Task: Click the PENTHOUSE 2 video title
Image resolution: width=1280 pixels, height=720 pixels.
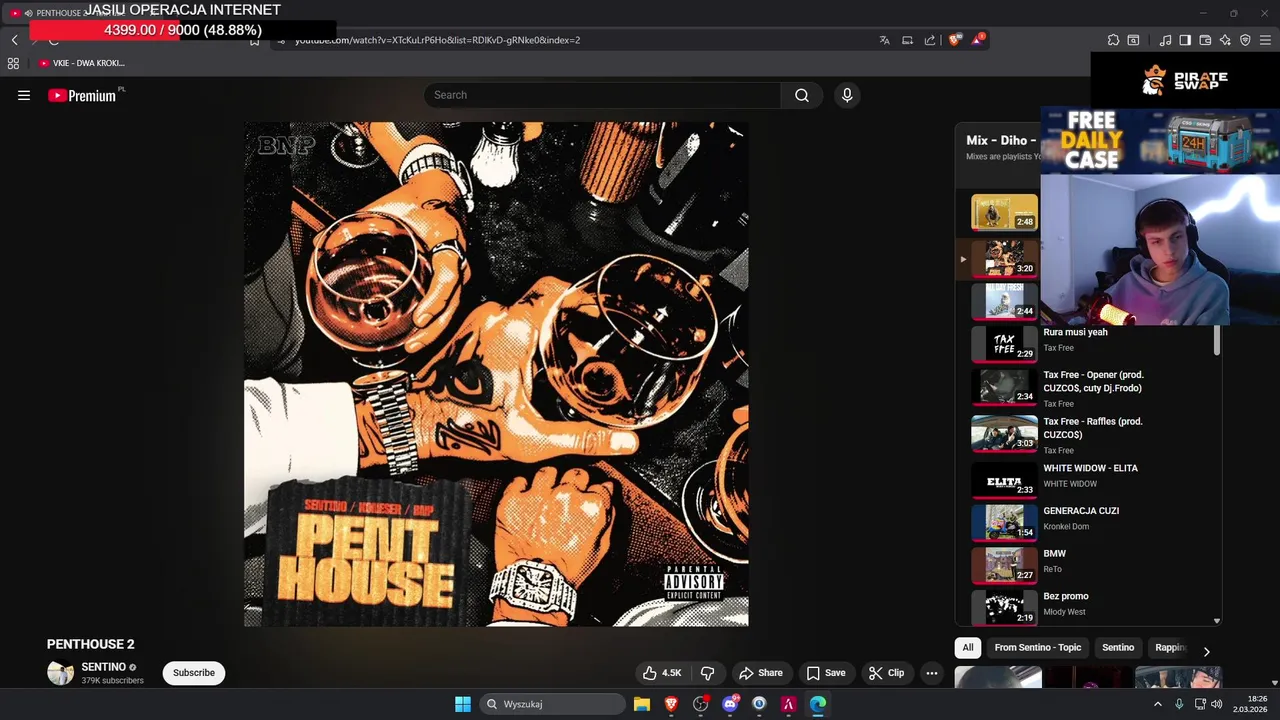Action: tap(90, 644)
